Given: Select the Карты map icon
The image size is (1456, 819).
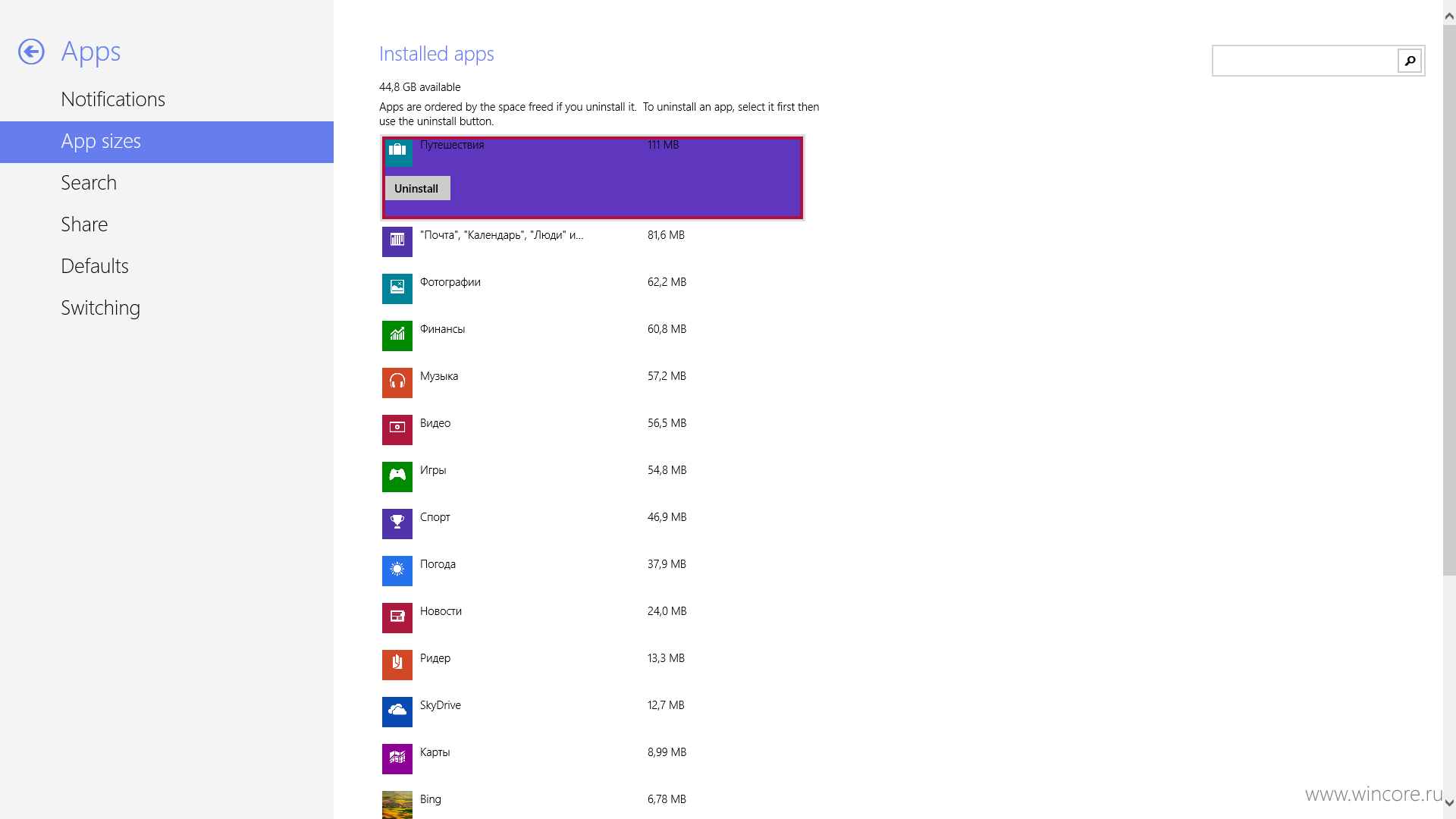Looking at the screenshot, I should click(397, 758).
